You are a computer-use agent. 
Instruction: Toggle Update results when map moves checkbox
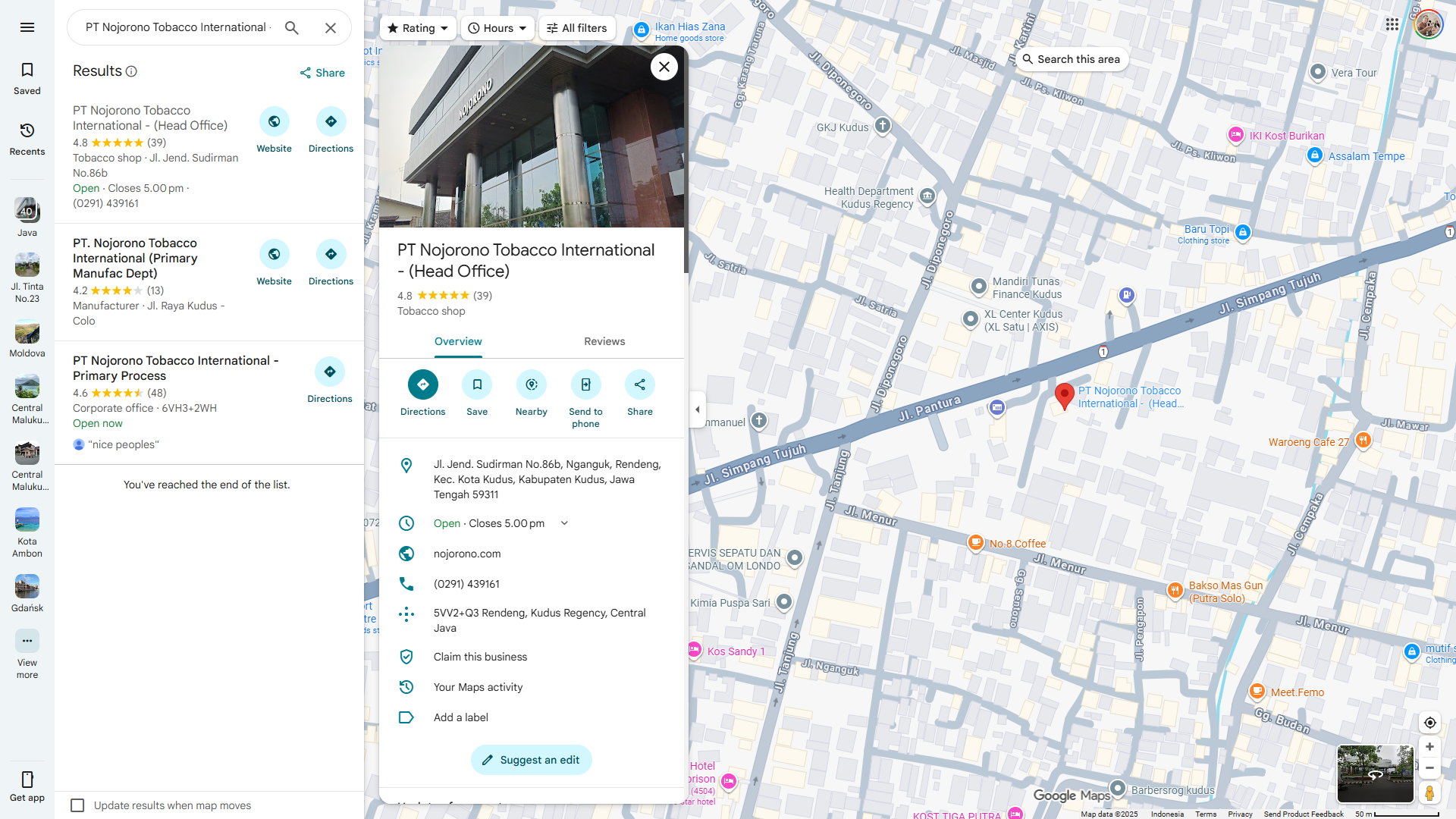[x=77, y=805]
